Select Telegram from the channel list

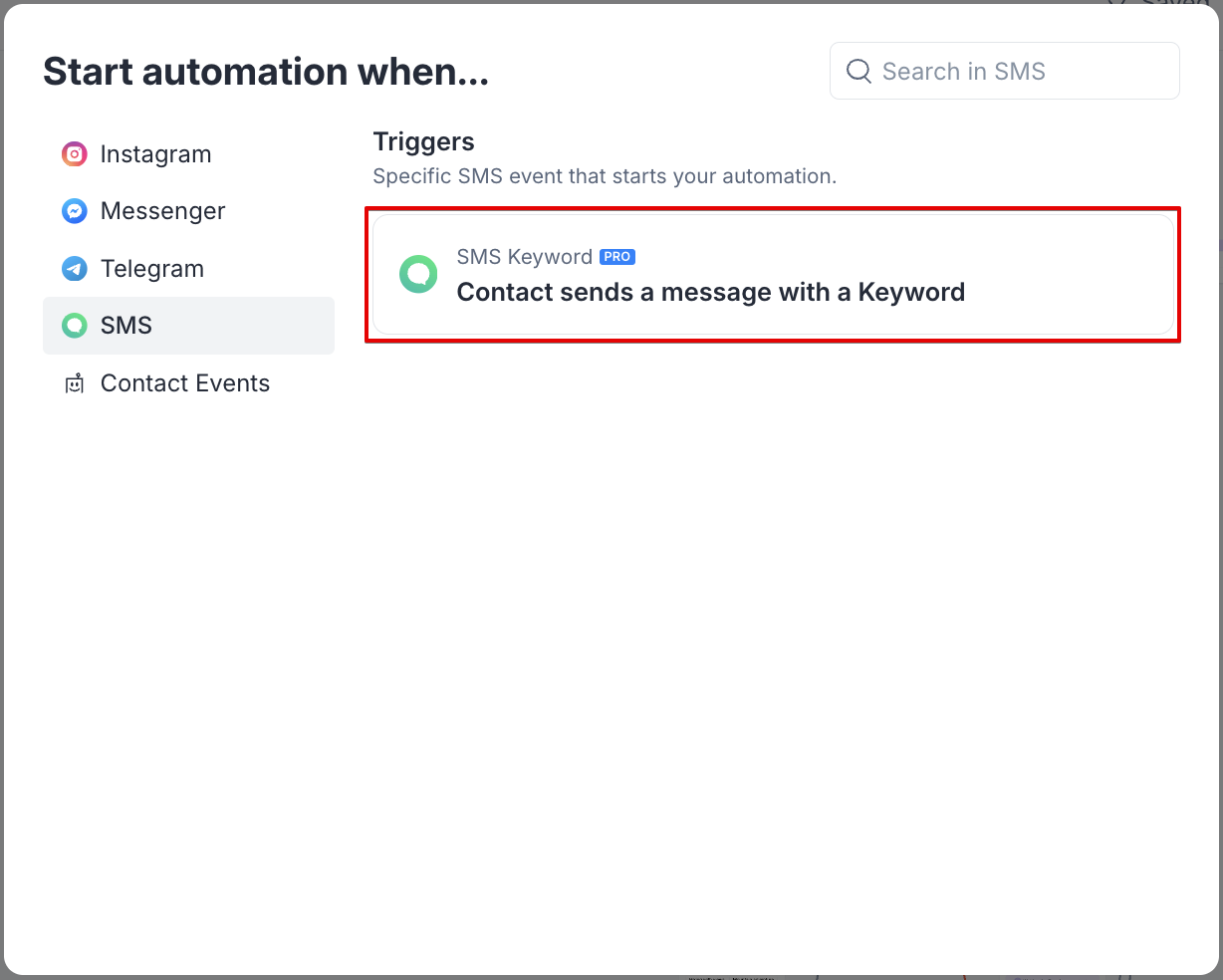click(x=151, y=269)
